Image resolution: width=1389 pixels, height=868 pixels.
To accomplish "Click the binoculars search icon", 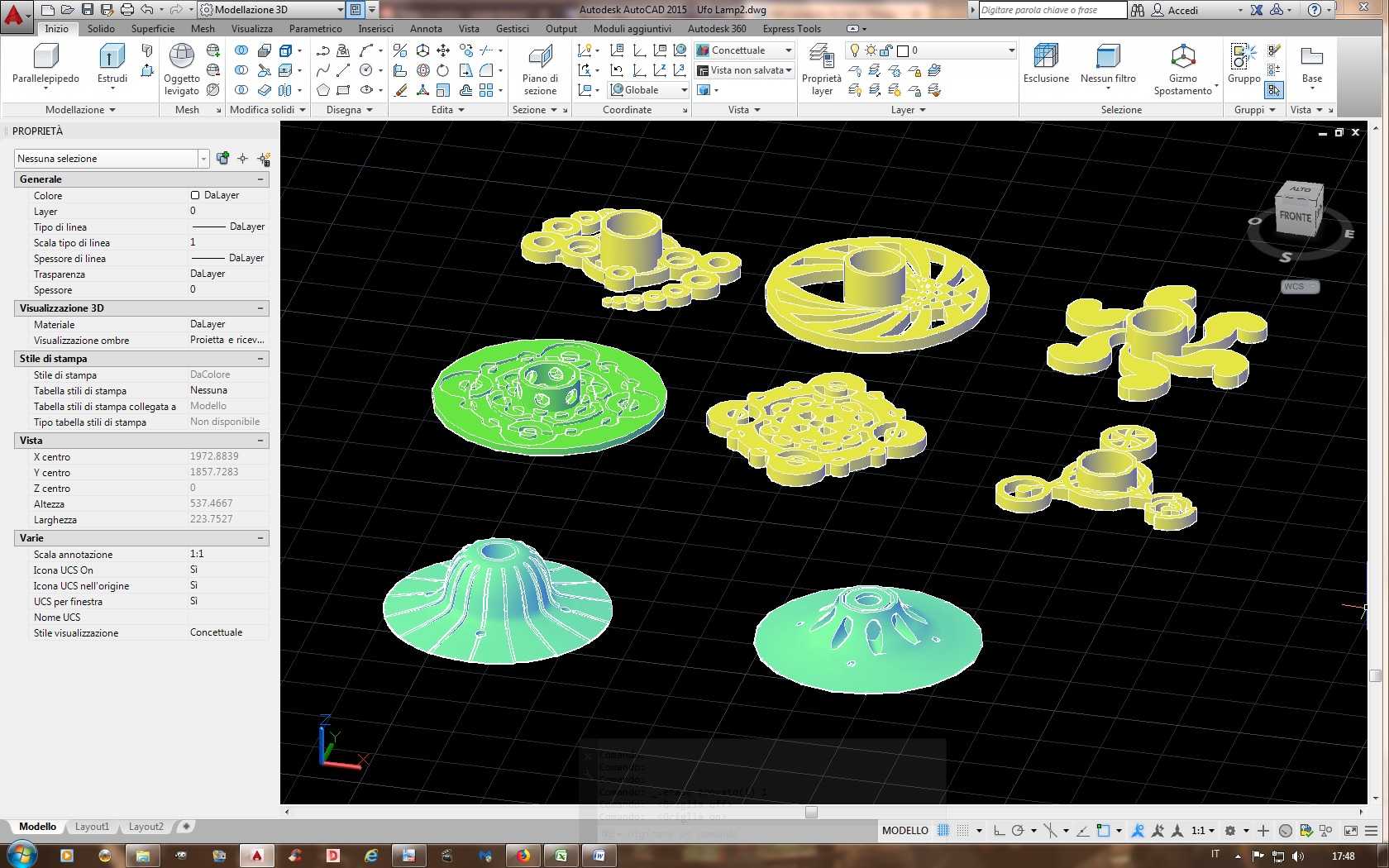I will click(1138, 10).
